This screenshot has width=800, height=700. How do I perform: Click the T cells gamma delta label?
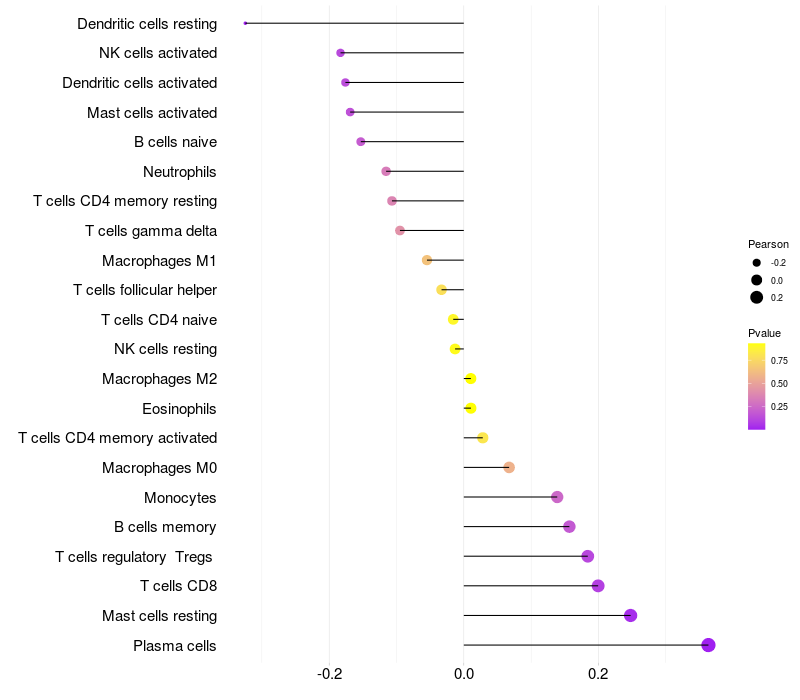tap(151, 231)
